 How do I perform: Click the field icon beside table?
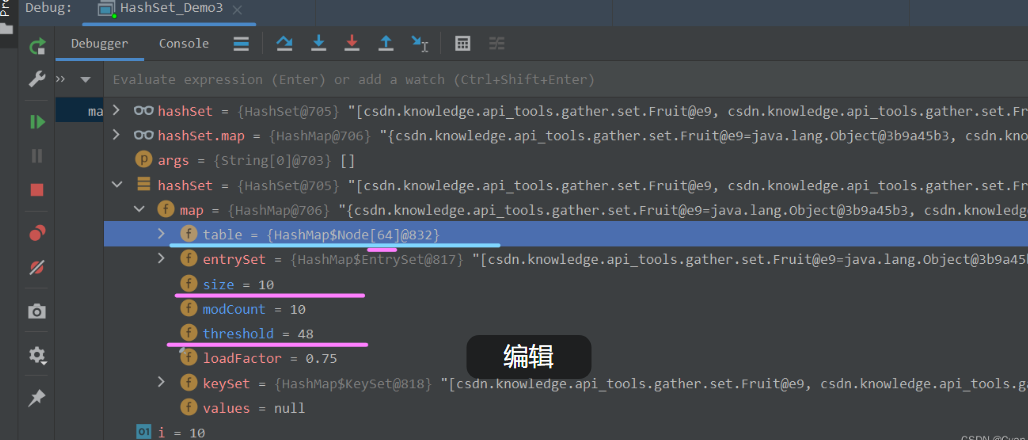coord(189,234)
